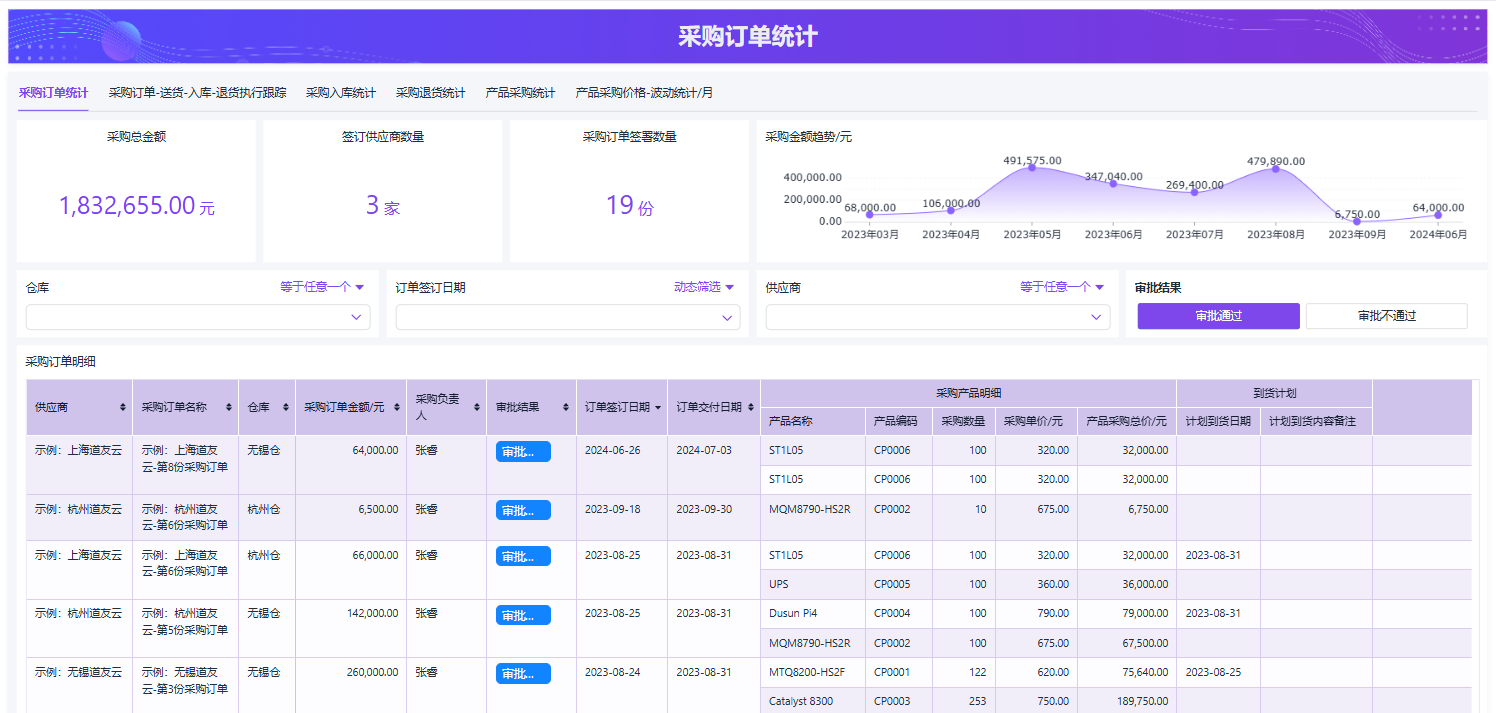
Task: Open 产品采购价格-波动统计/月 tab
Action: tap(644, 93)
